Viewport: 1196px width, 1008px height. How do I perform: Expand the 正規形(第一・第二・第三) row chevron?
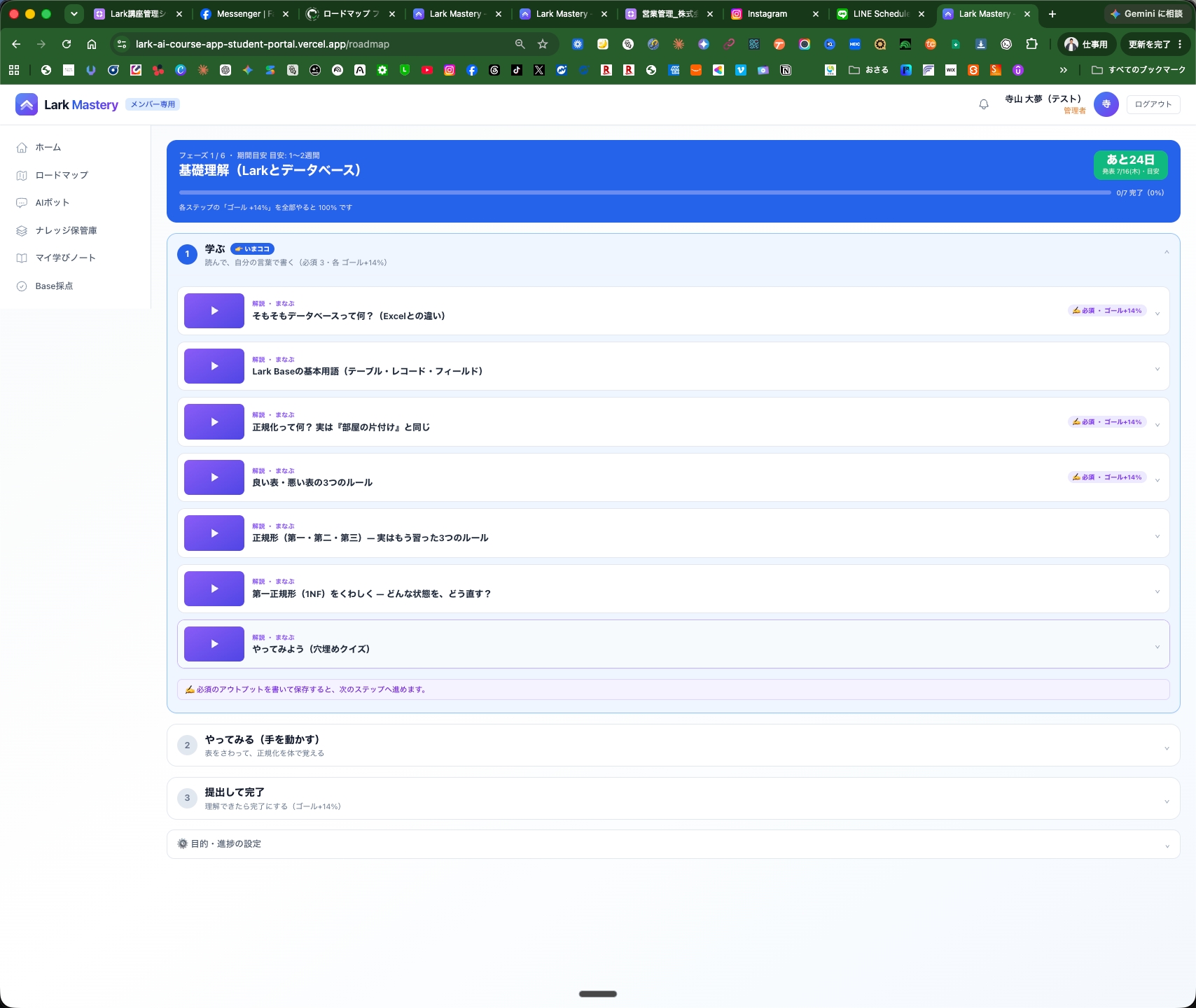[x=1157, y=536]
